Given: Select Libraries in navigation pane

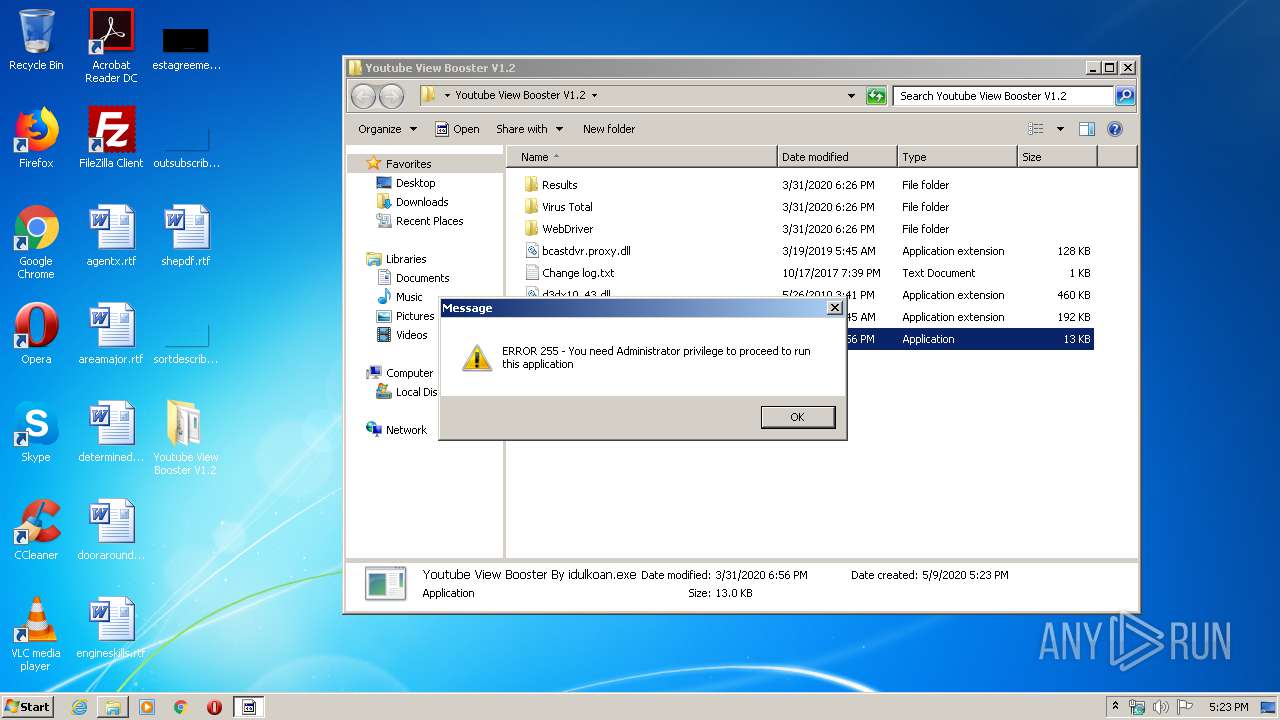Looking at the screenshot, I should 406,259.
